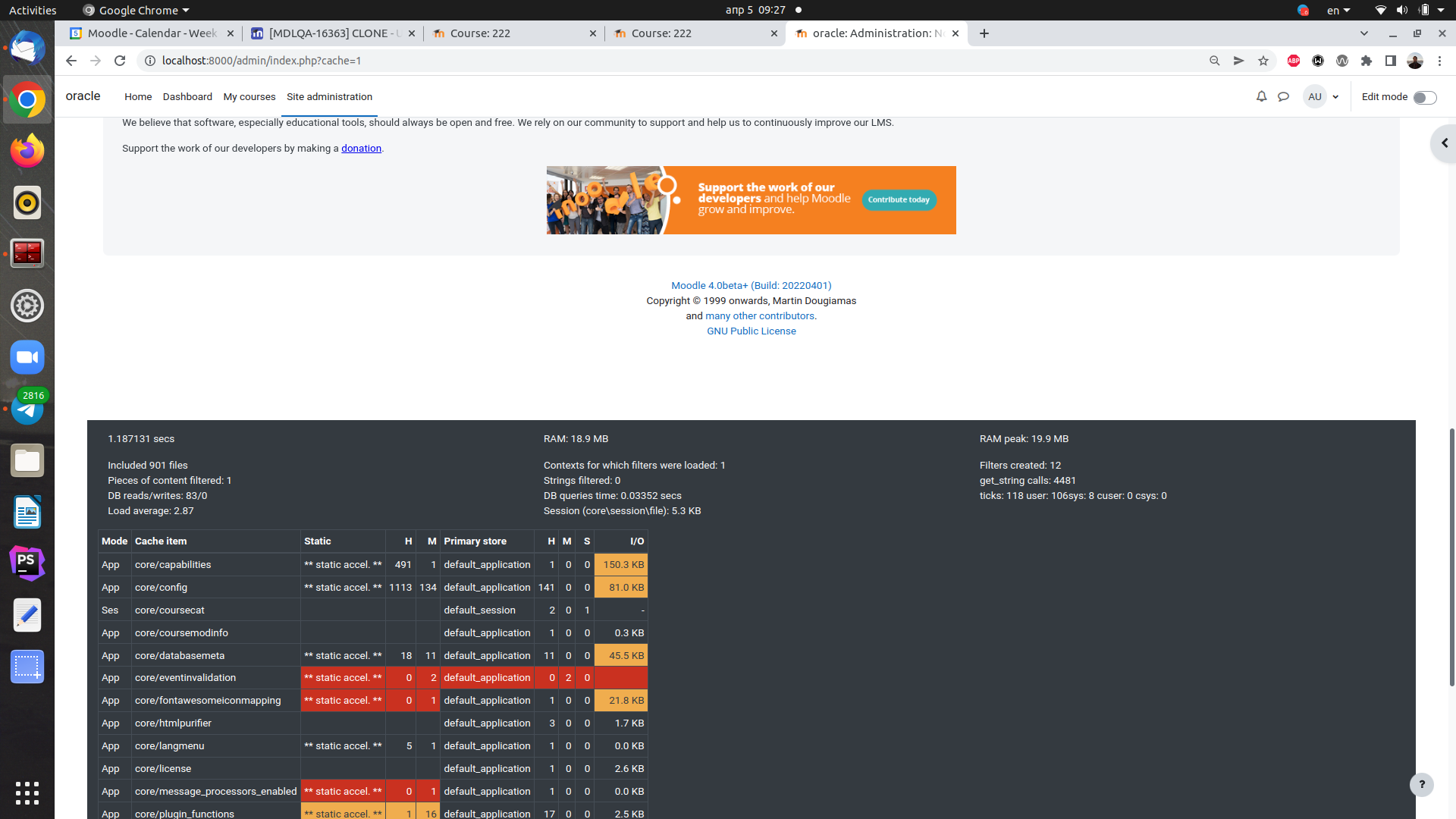This screenshot has height=819, width=1456.
Task: Click core/databasemeta cache item
Action: (x=180, y=656)
